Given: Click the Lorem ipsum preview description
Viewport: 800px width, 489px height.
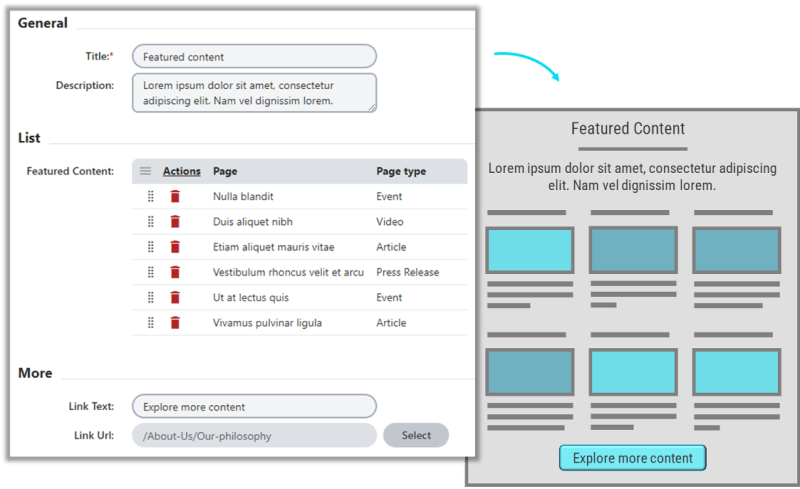Looking at the screenshot, I should pos(632,177).
